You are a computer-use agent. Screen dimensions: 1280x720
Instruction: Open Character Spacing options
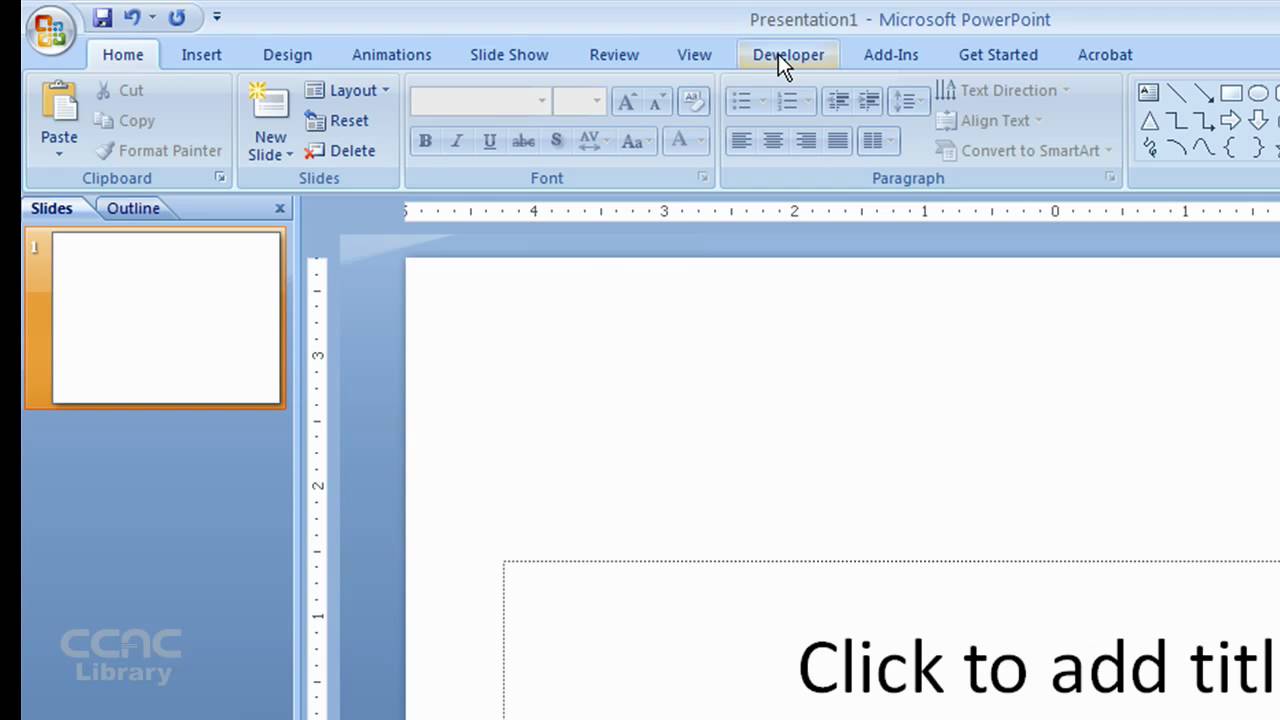(593, 141)
